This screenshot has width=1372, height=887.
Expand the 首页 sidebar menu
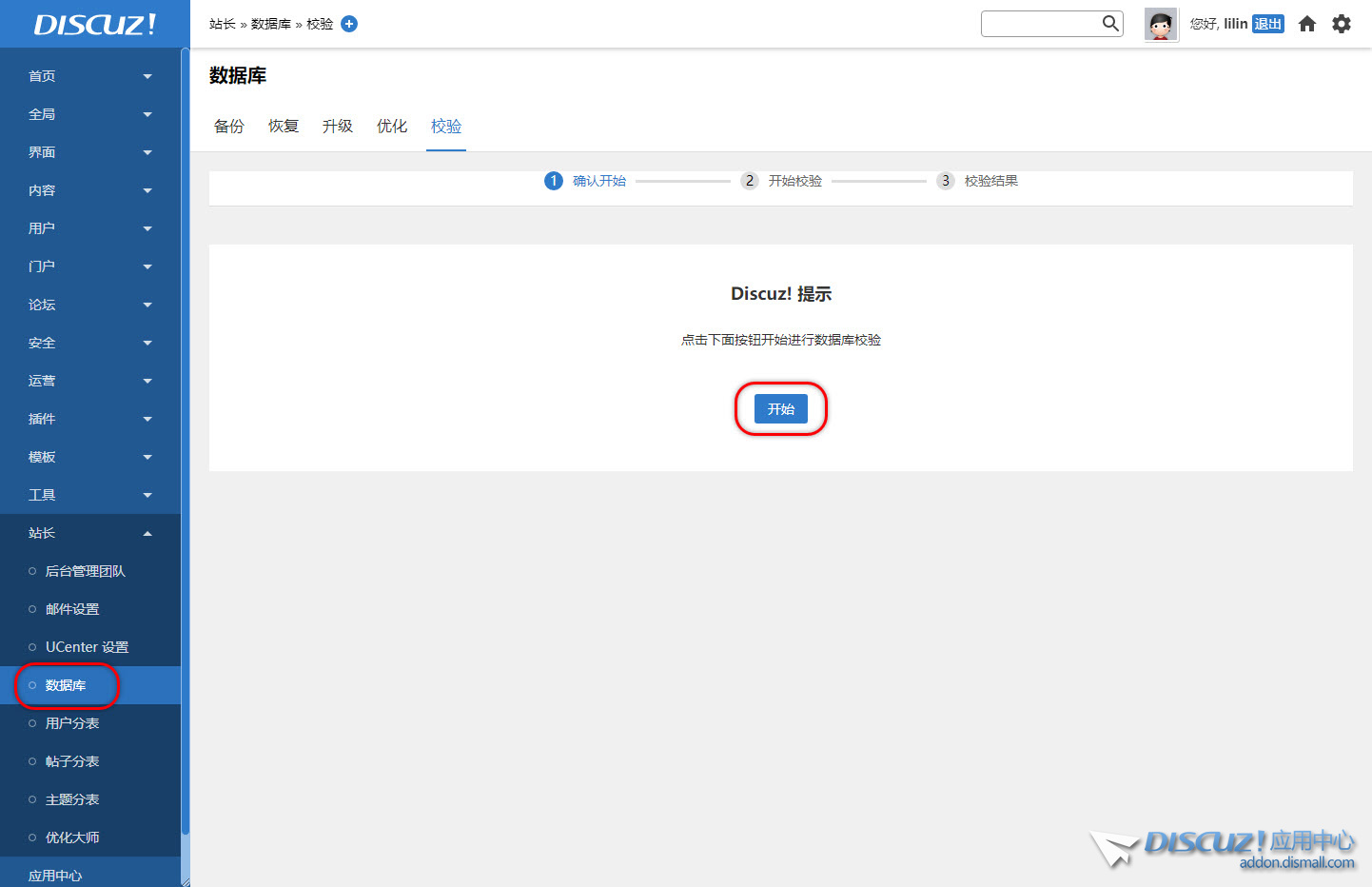90,76
